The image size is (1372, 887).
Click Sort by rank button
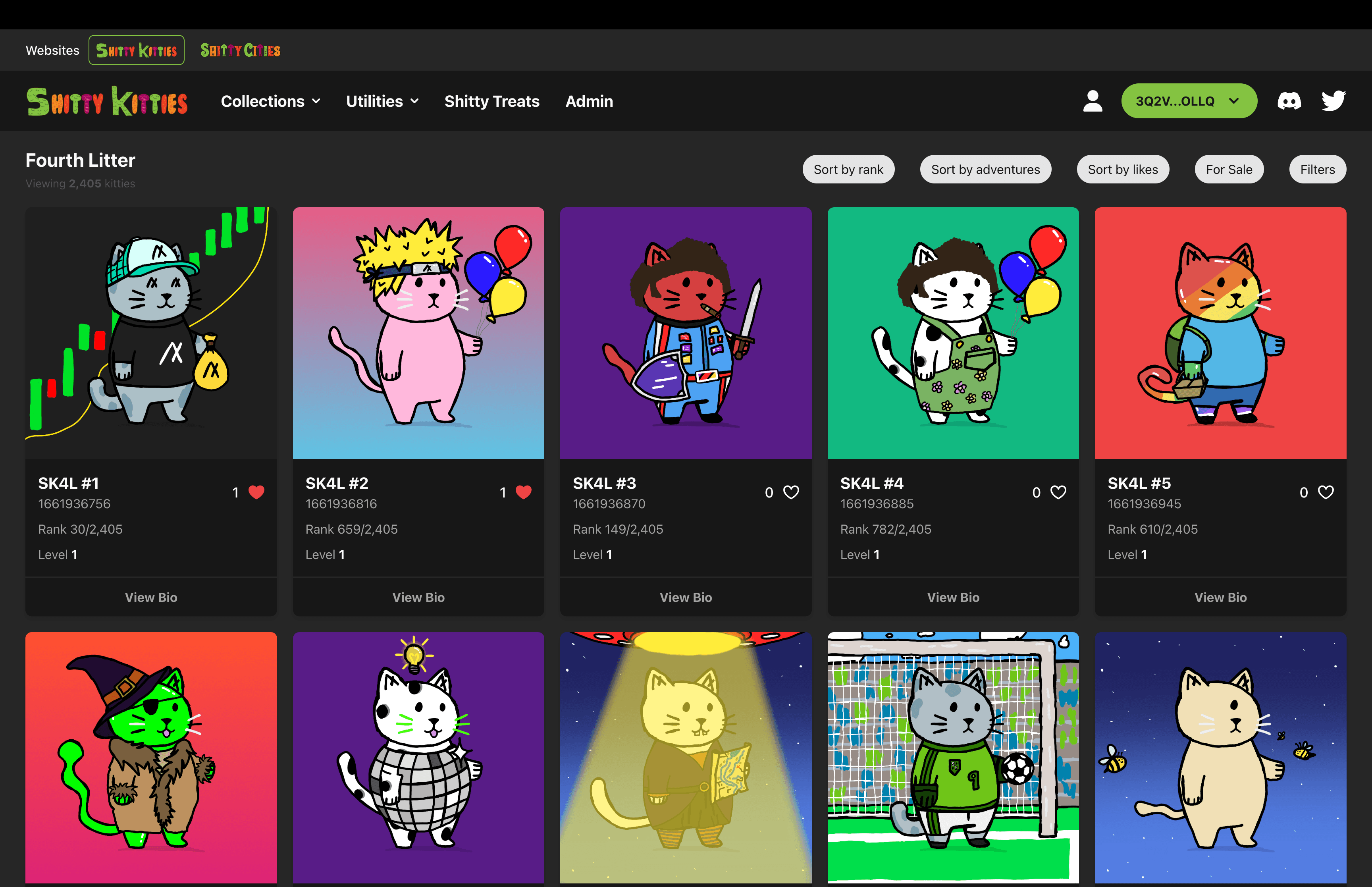(x=848, y=169)
